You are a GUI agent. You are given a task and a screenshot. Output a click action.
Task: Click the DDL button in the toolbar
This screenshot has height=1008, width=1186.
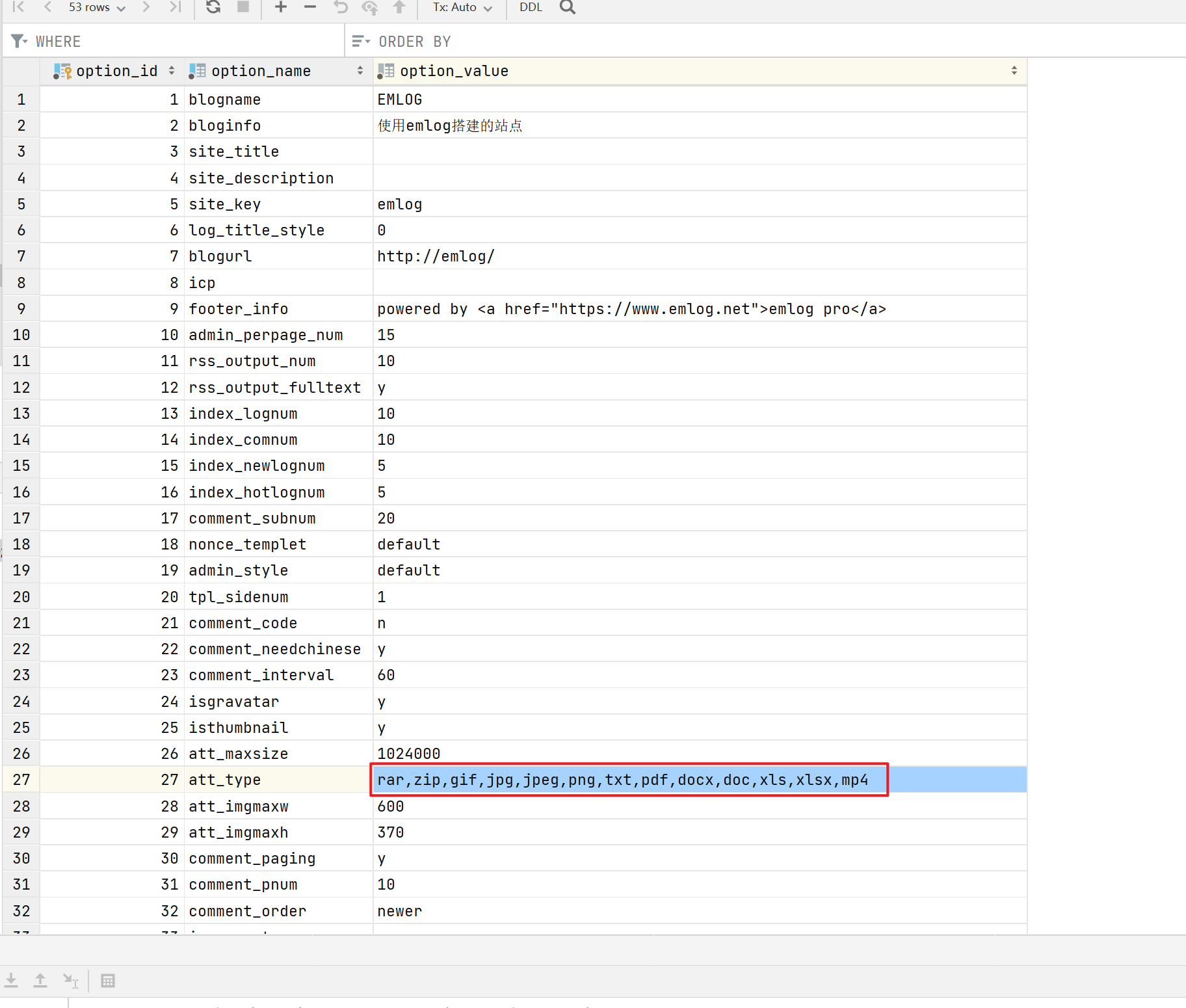pyautogui.click(x=531, y=7)
